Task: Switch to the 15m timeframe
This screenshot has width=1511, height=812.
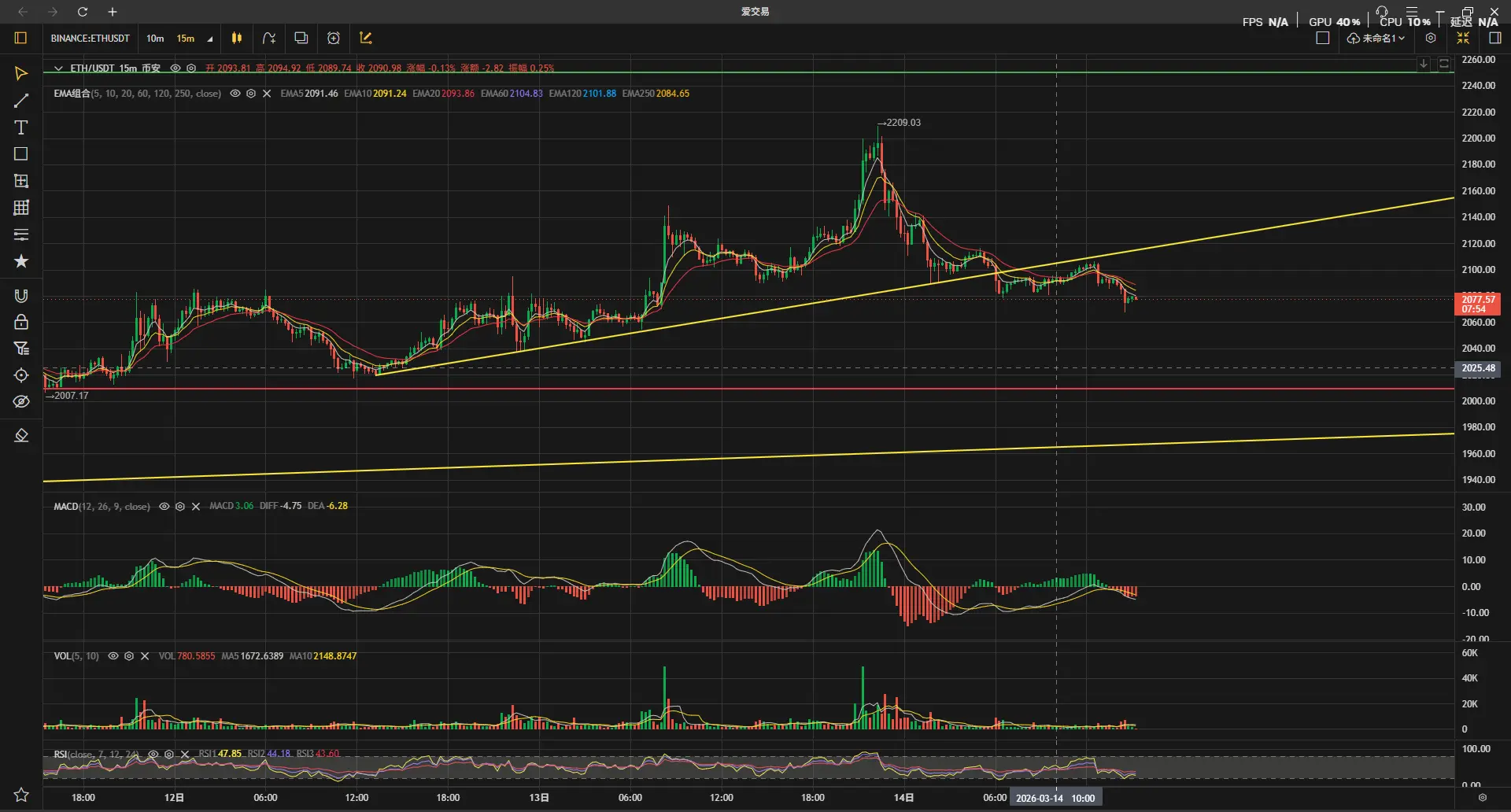Action: [186, 38]
